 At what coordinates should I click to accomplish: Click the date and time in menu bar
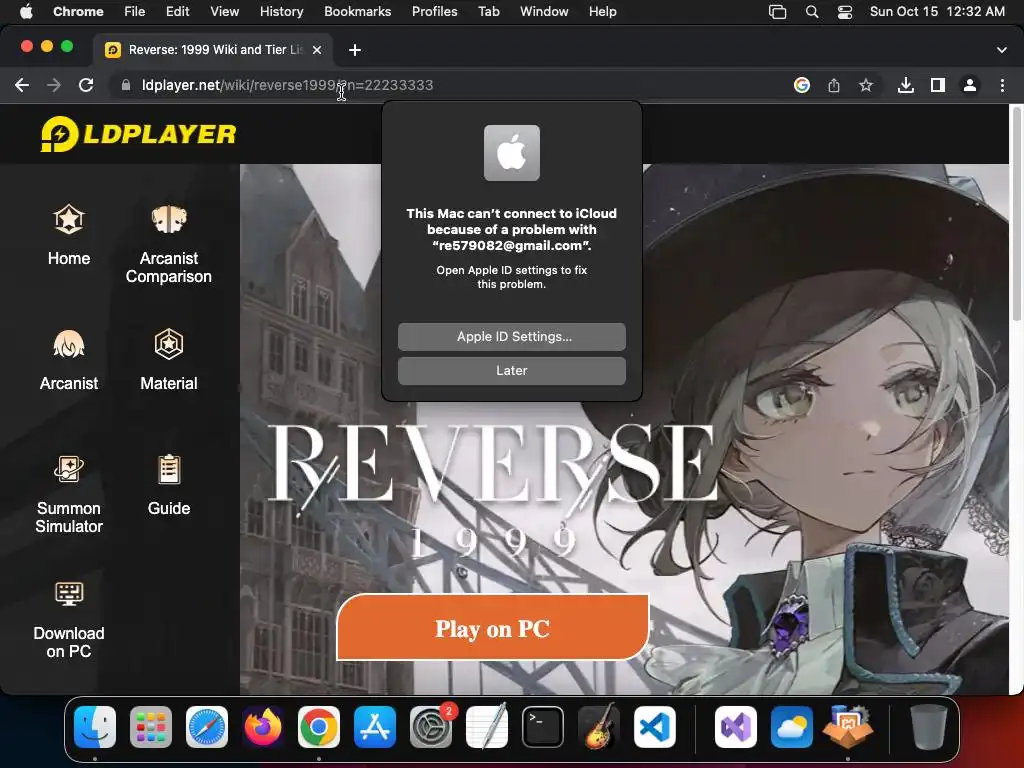(x=937, y=12)
